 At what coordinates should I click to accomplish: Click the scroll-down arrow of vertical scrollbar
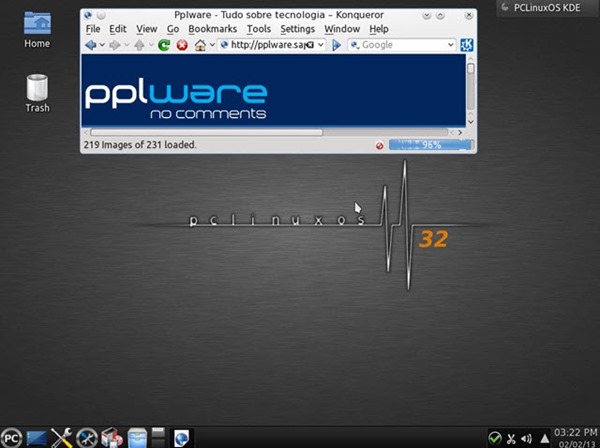471,122
